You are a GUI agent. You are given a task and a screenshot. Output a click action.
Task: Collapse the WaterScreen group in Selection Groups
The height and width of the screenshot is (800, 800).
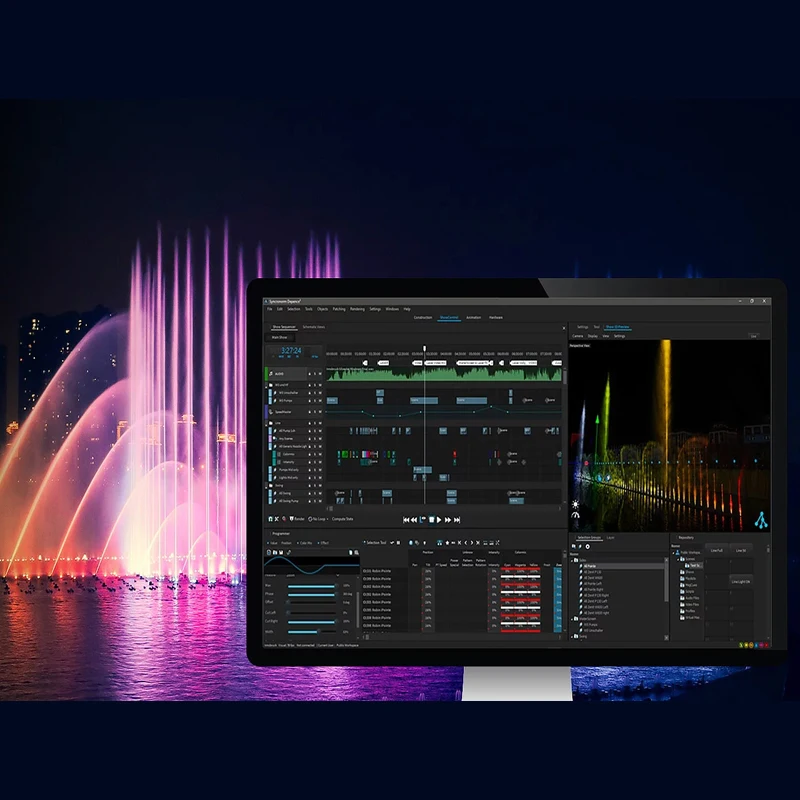pos(572,619)
